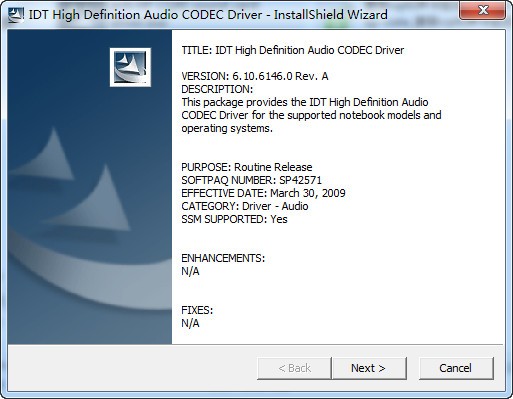The image size is (513, 399).
Task: Click the SSM SUPPORTED: Yes line
Action: tap(234, 219)
